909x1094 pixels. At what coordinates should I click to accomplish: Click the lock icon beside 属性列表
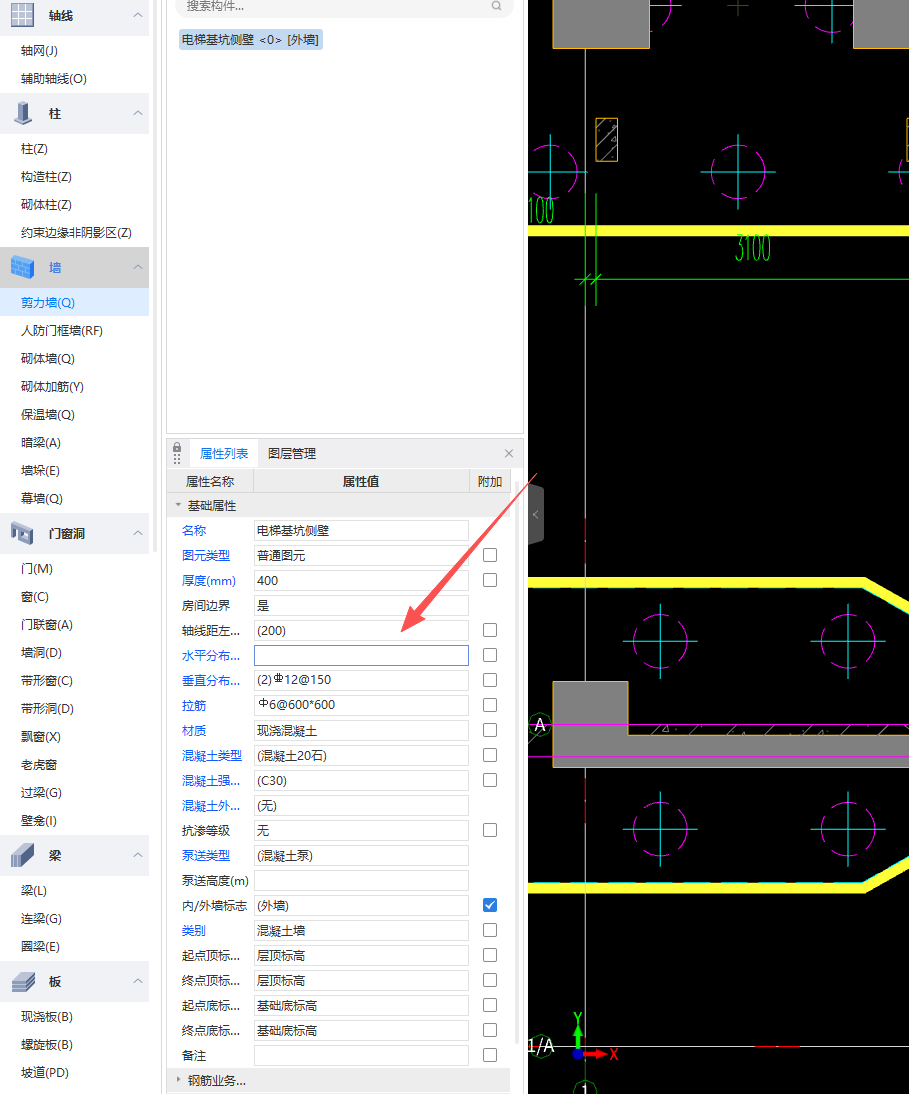[177, 448]
